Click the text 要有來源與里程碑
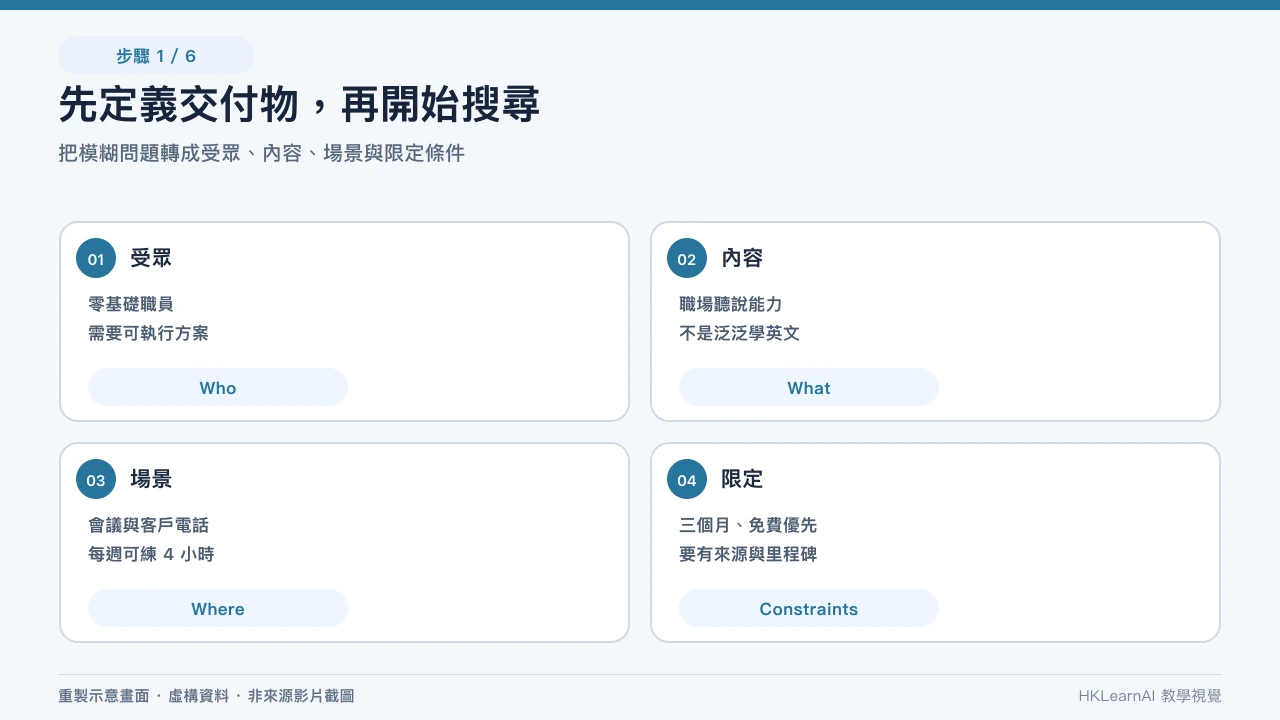 pos(748,554)
